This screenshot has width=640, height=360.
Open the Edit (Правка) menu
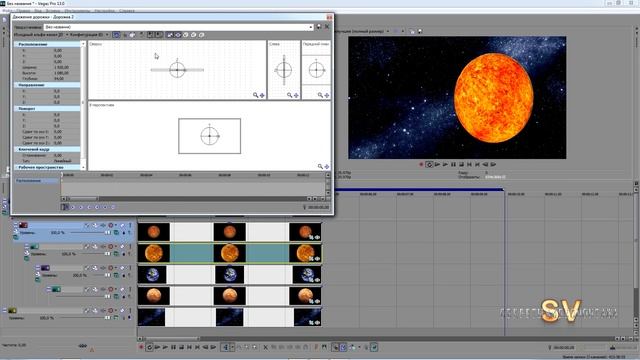[x=22, y=11]
